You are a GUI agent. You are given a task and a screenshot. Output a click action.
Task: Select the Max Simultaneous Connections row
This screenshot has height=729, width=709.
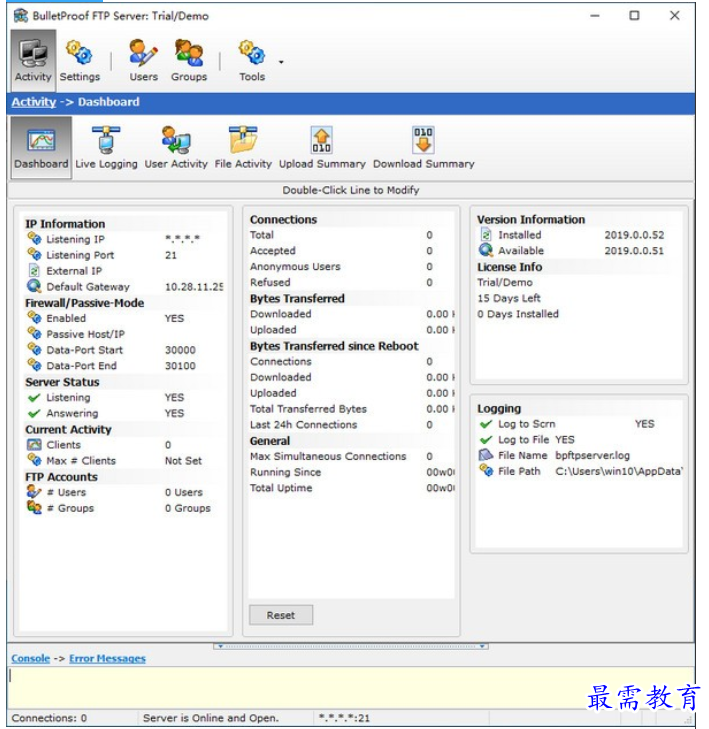tap(351, 456)
